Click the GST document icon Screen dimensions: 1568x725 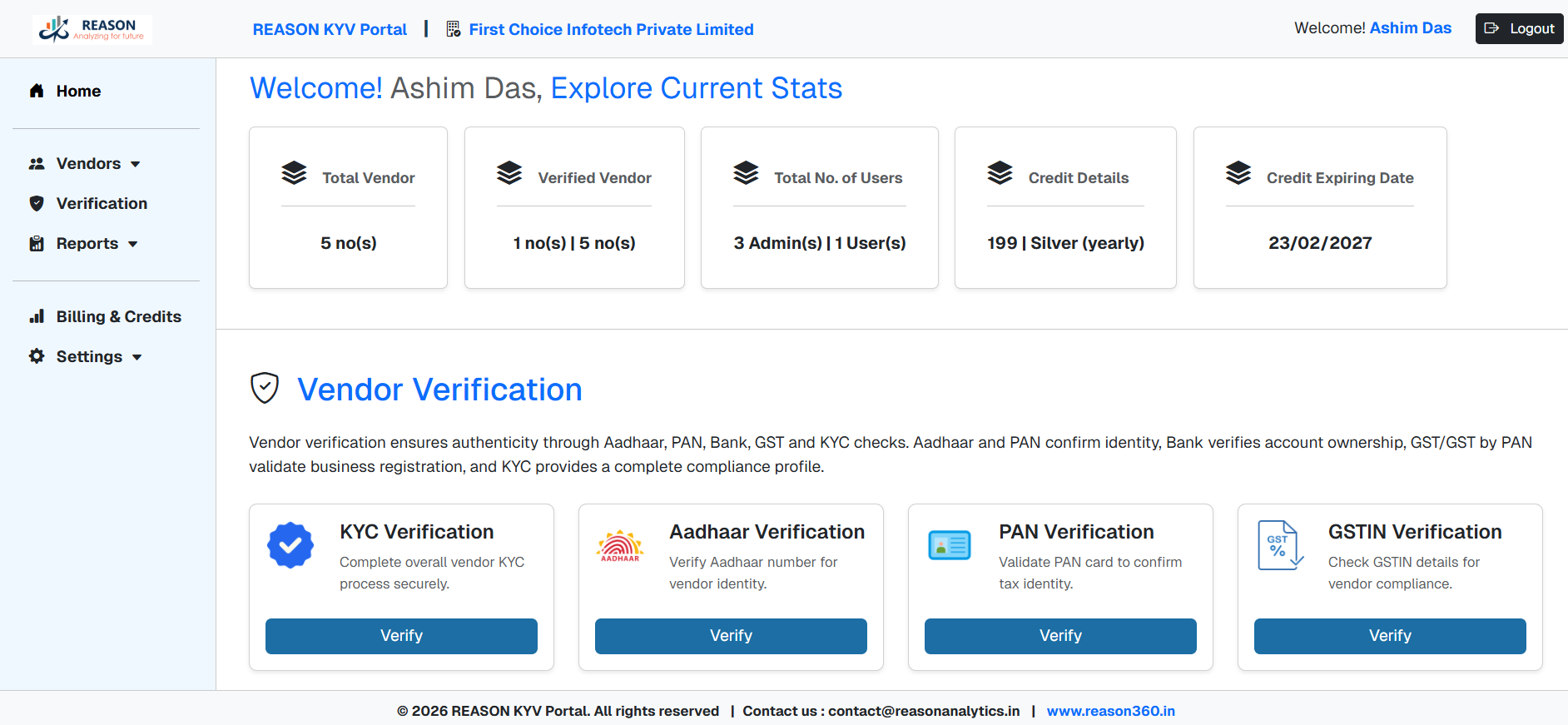(1279, 545)
